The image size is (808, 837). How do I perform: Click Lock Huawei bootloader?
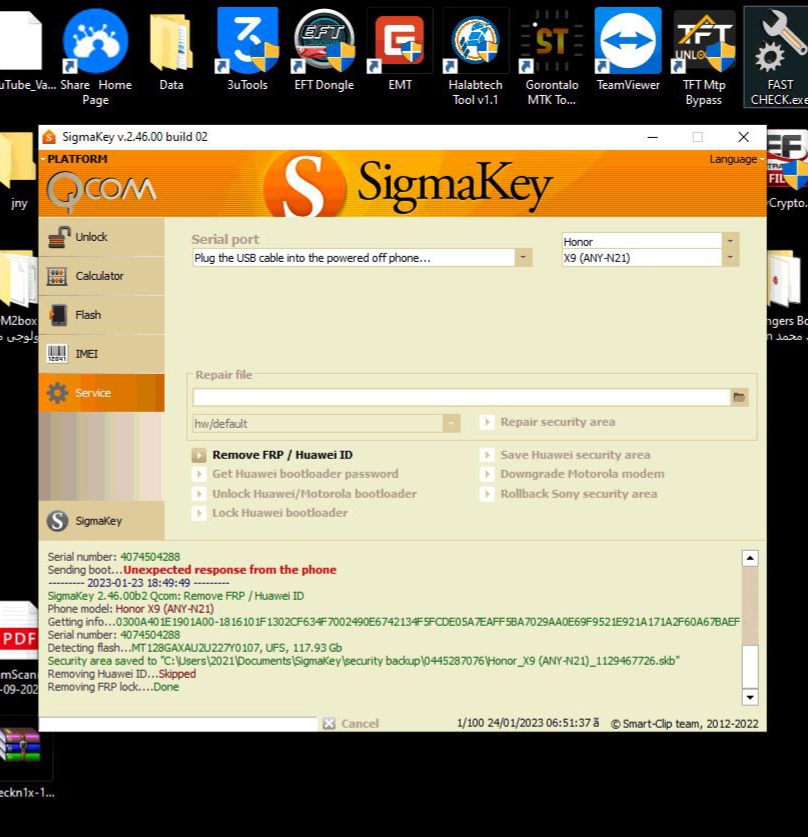tap(280, 513)
